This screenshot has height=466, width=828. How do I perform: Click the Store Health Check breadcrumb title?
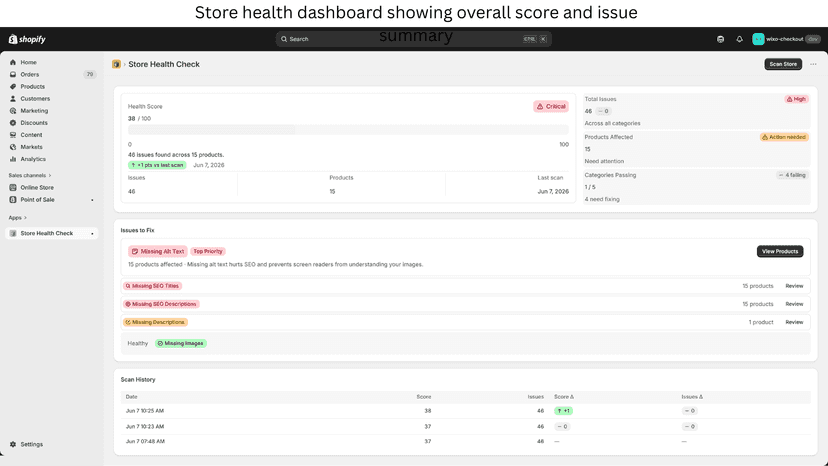164,64
